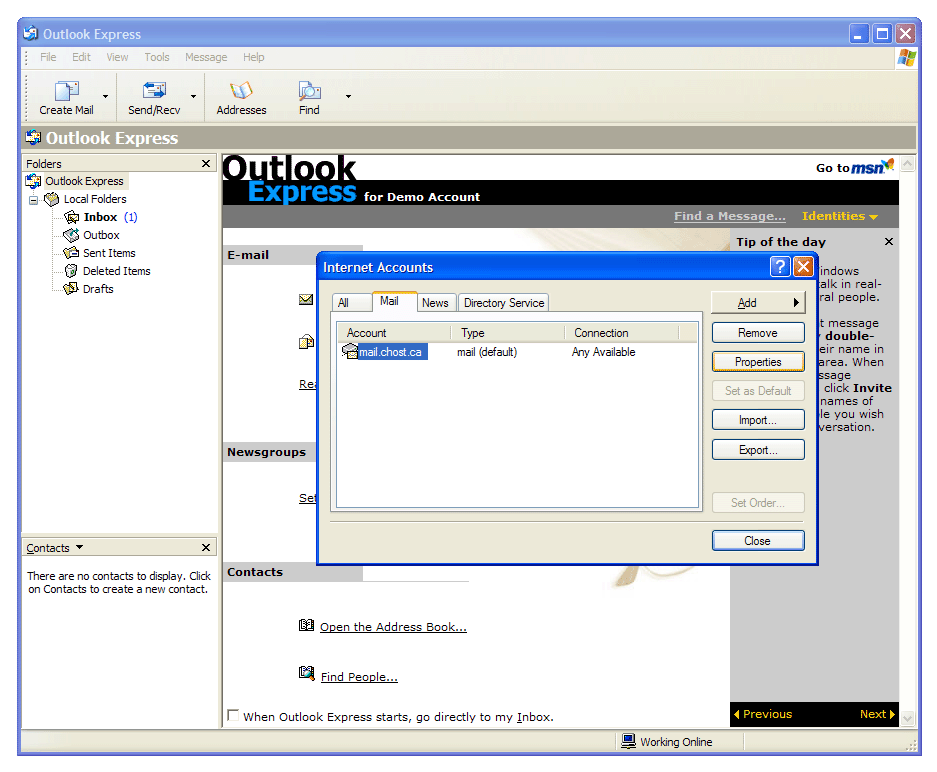This screenshot has height=772, width=937.
Task: Click the Outlook Express root icon in Folders tree
Action: (33, 181)
